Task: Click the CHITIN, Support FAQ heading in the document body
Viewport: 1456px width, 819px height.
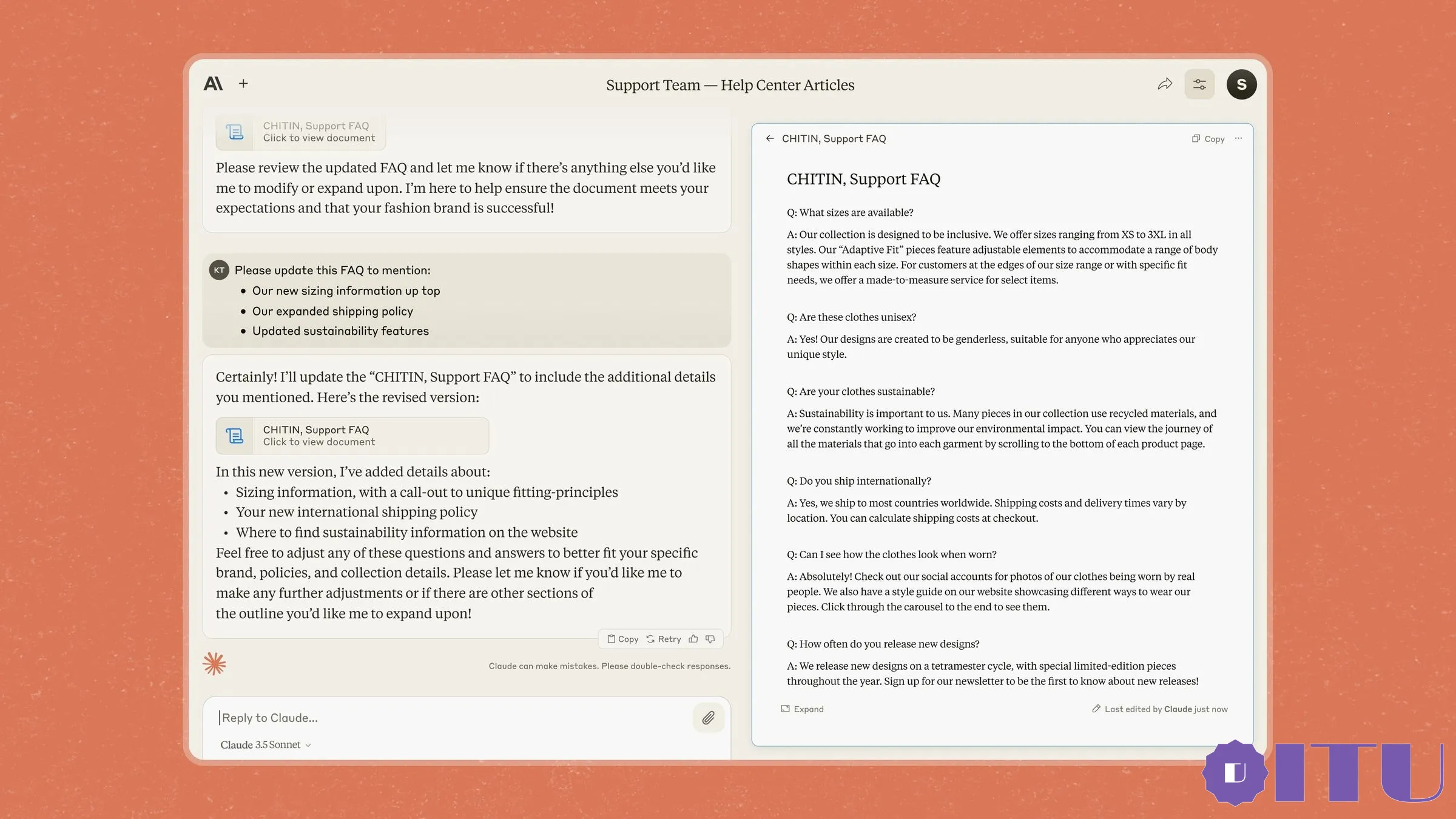Action: coord(863,179)
